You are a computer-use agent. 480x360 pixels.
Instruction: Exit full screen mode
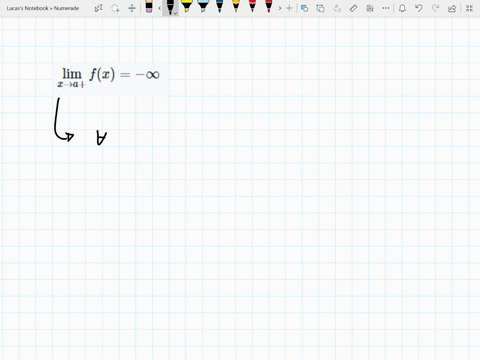469,8
